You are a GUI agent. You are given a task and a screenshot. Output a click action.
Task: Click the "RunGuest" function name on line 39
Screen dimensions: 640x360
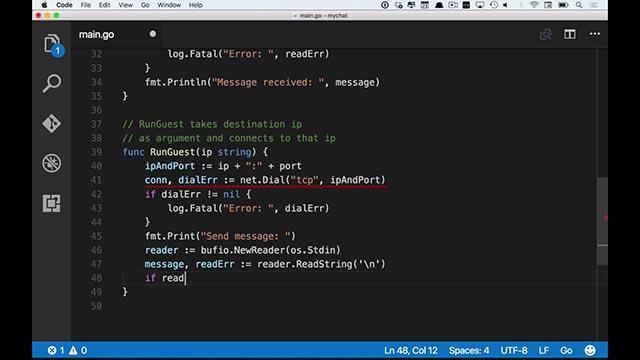click(x=173, y=152)
